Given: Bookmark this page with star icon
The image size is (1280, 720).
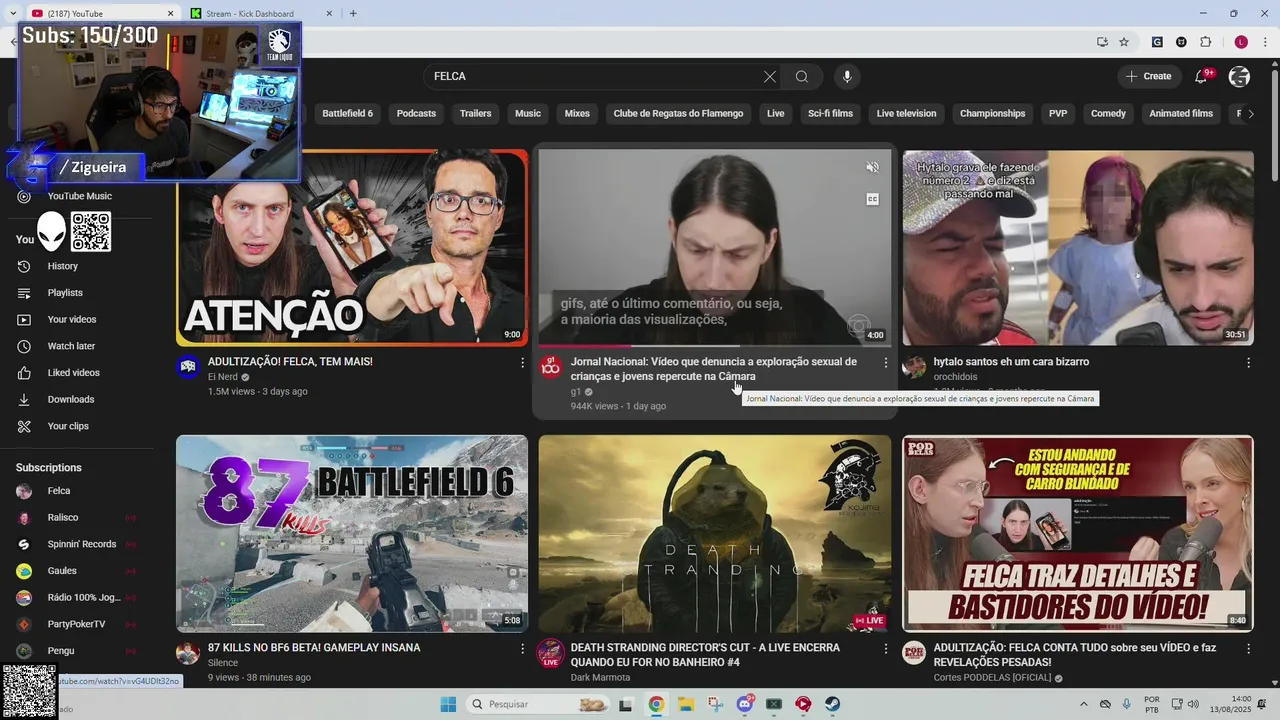Looking at the screenshot, I should (1124, 42).
